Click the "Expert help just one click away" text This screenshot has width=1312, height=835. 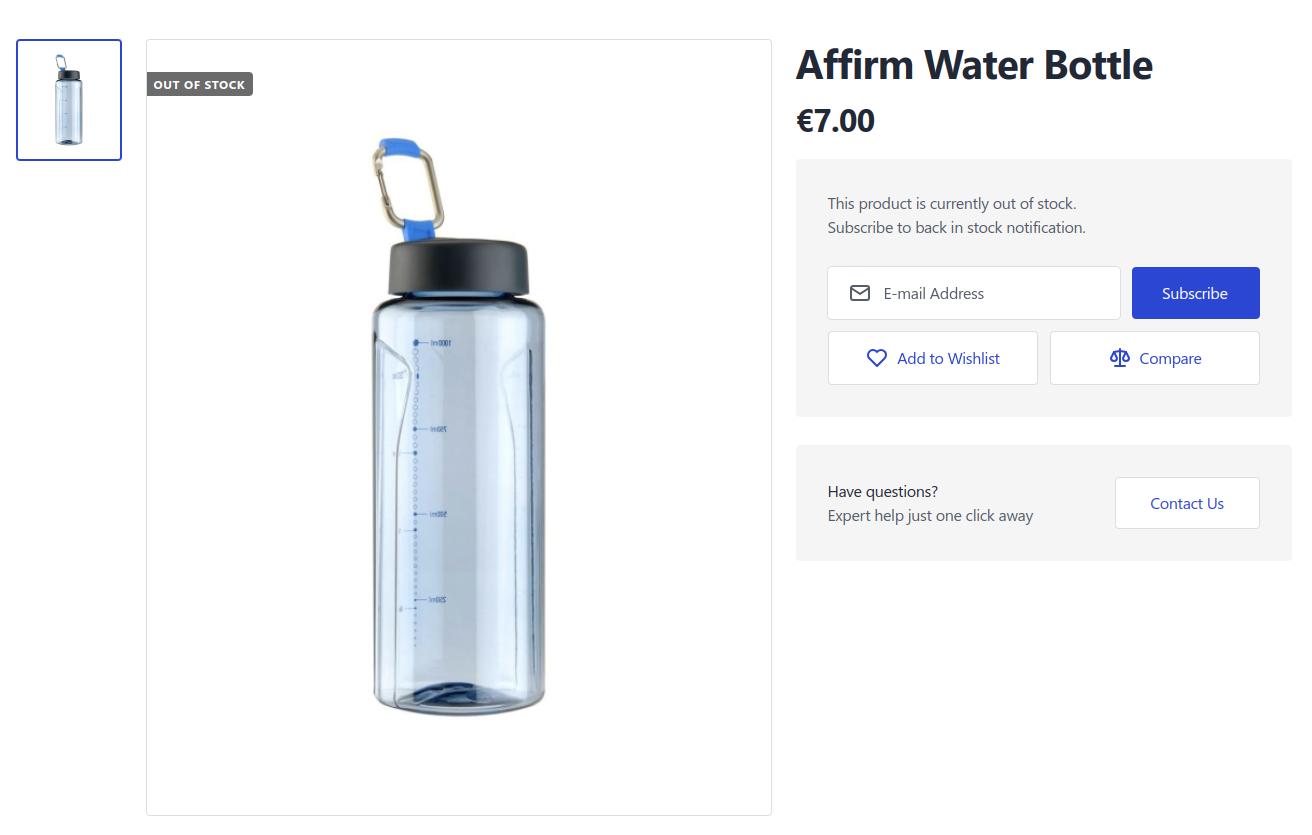coord(930,516)
